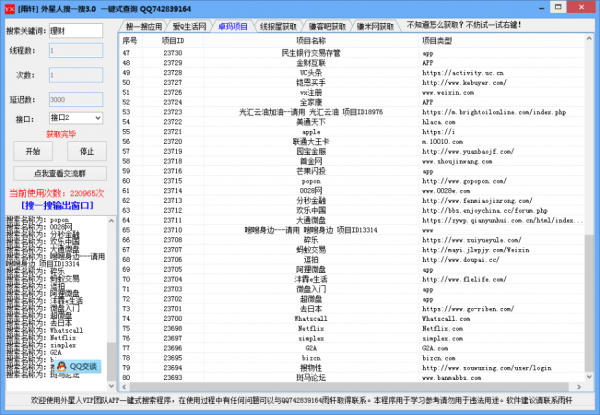The height and width of the screenshot is (415, 600).
Task: Switch to the 爱Q生活网 tab
Action: pos(189,26)
